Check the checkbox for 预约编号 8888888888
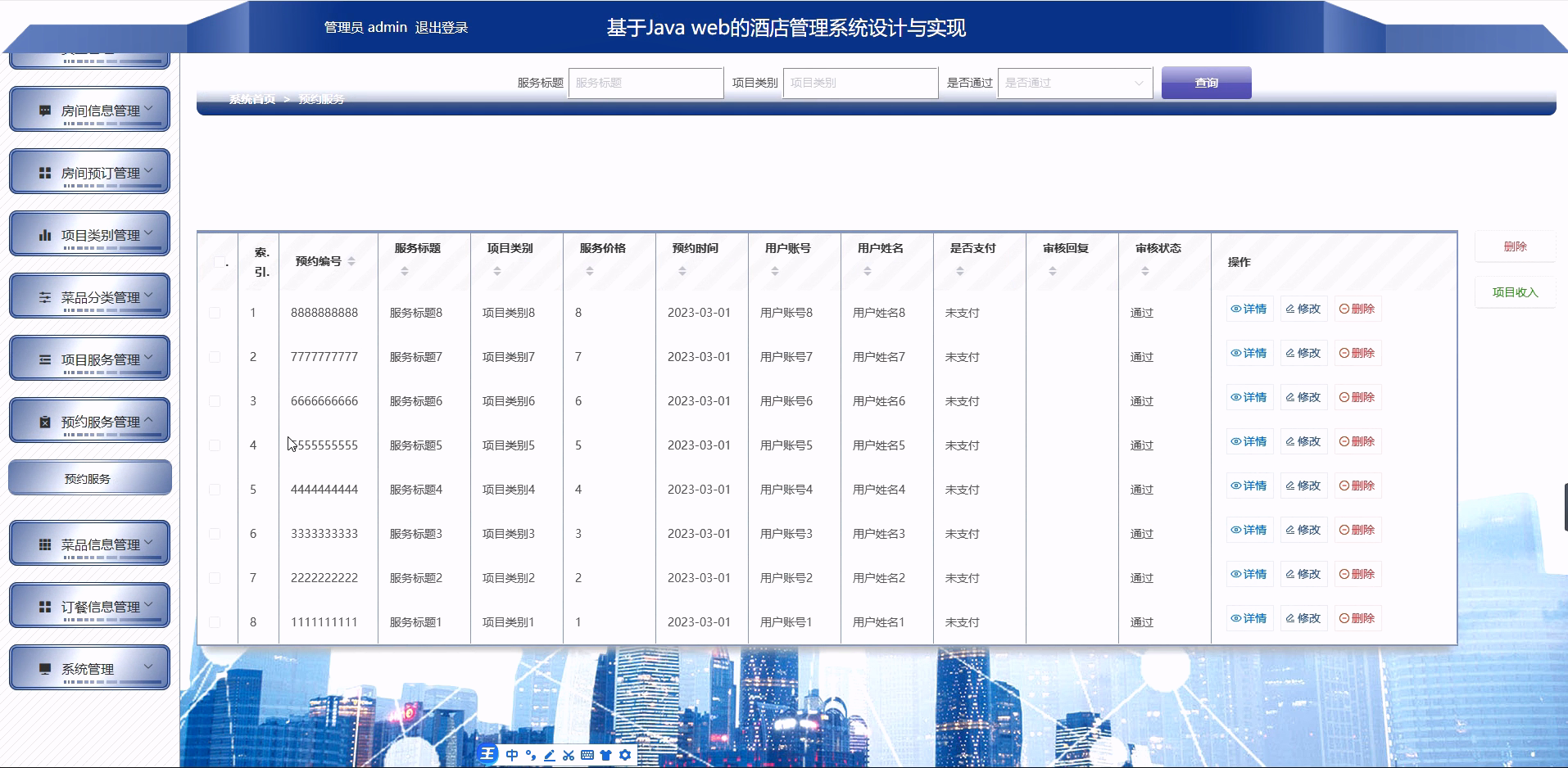The image size is (1568, 768). tap(215, 312)
